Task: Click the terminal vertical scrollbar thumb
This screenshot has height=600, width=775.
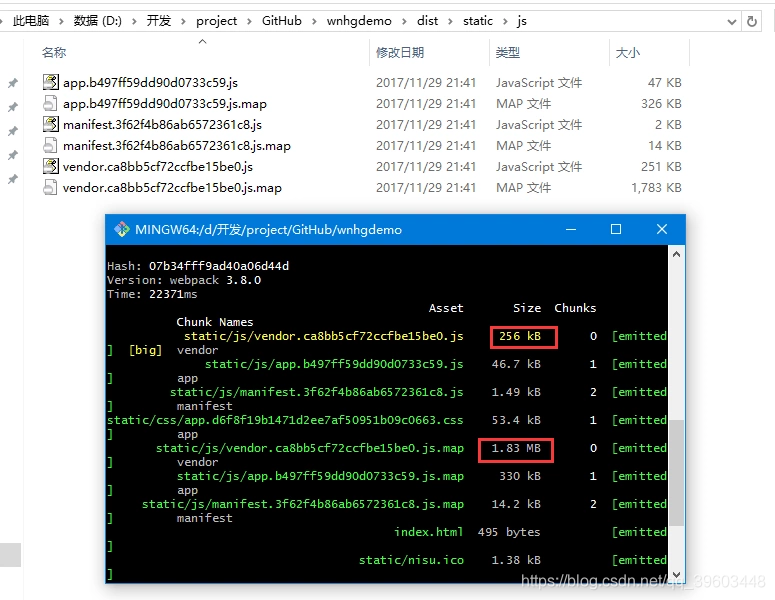Action: pos(677,473)
